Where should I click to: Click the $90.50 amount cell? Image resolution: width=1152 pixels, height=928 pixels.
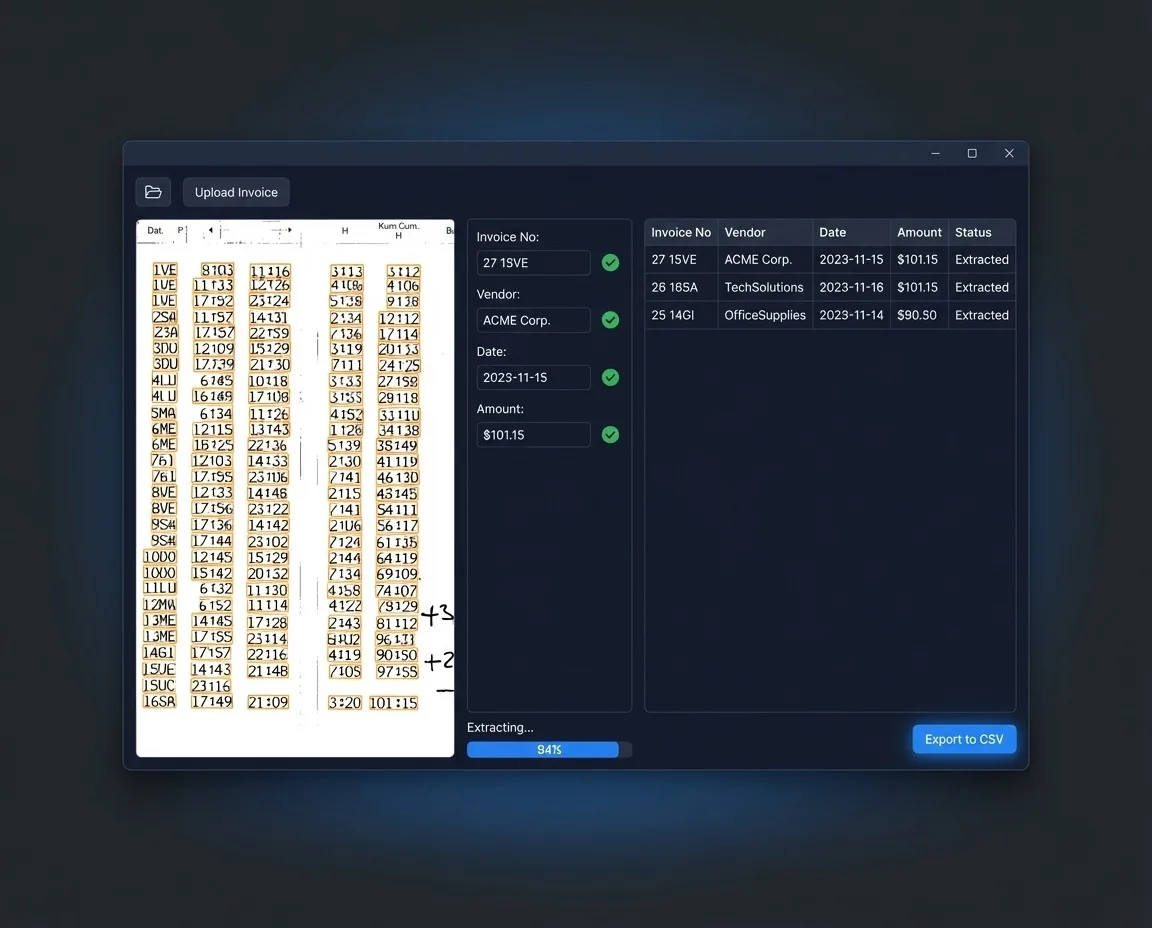[x=917, y=315]
